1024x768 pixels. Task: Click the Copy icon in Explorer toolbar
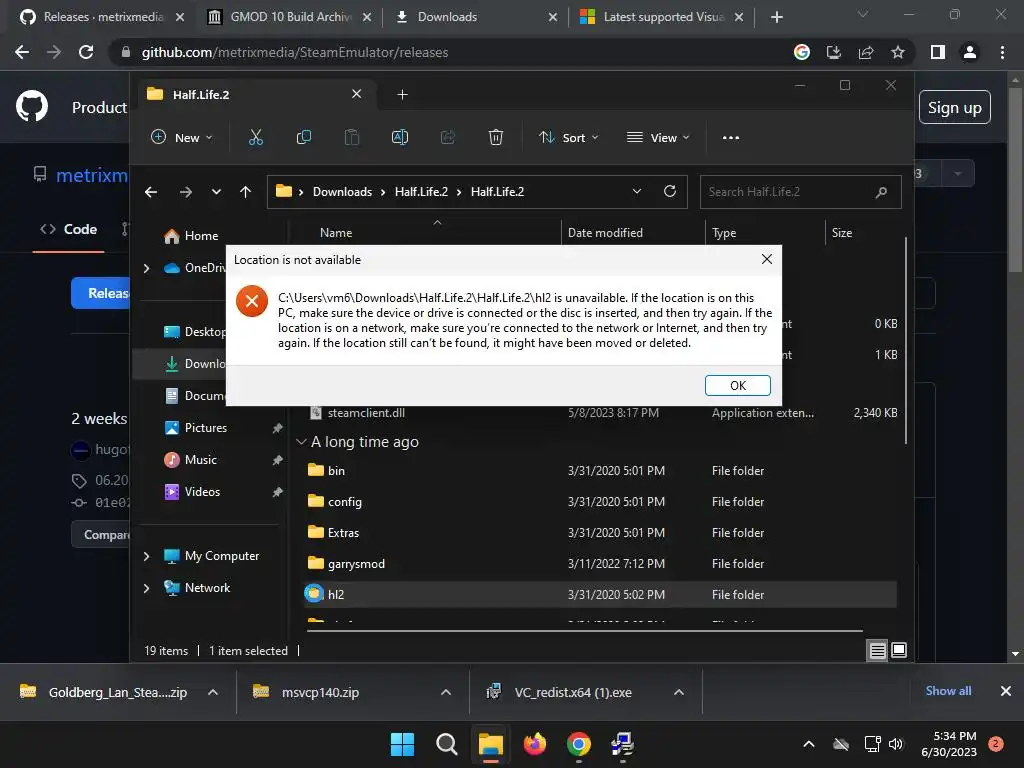(x=304, y=137)
